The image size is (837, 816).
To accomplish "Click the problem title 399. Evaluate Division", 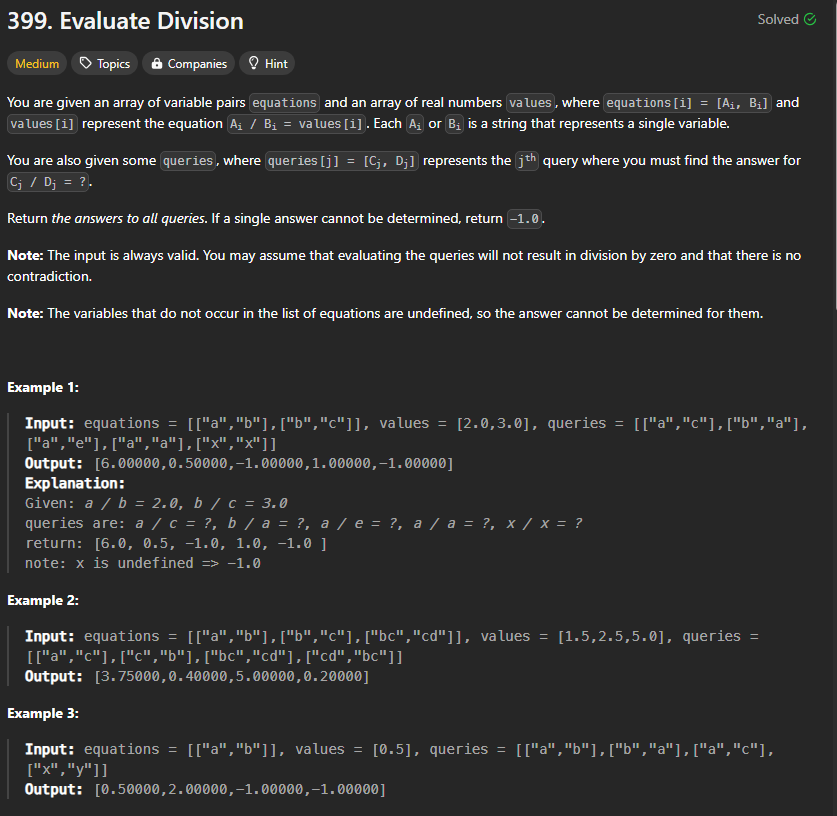I will point(125,21).
